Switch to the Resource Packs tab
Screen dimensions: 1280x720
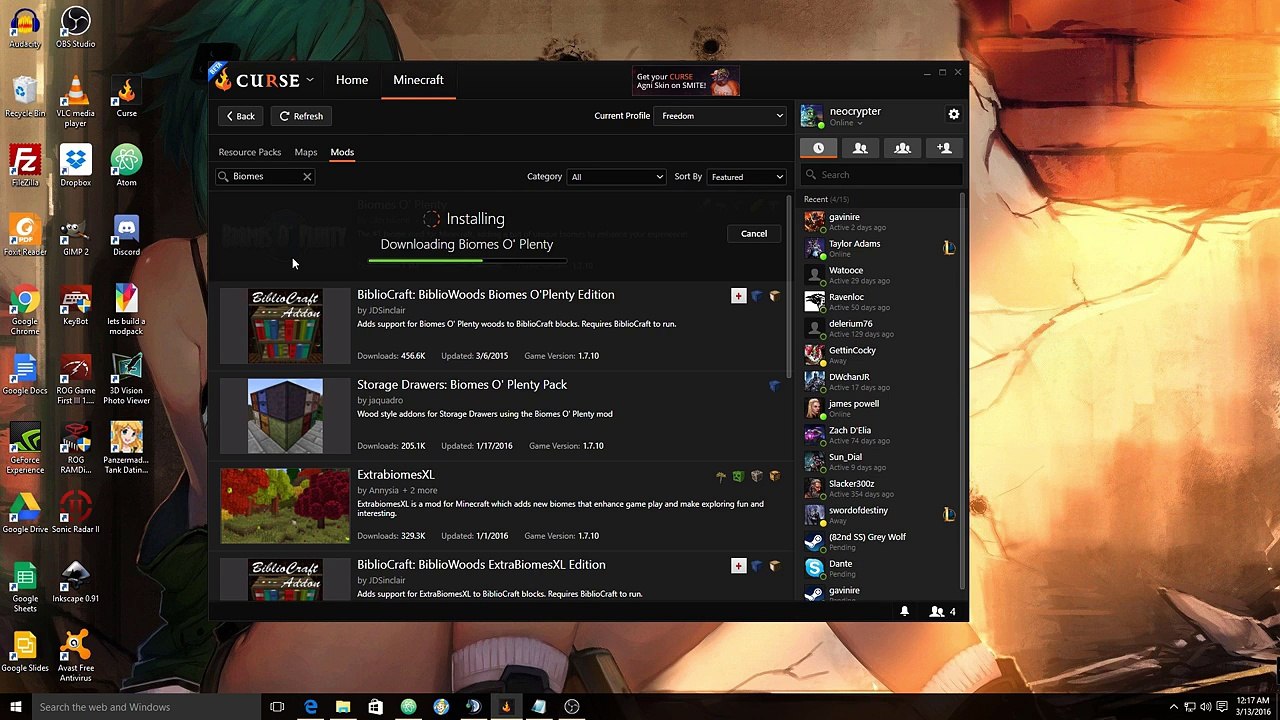(250, 152)
